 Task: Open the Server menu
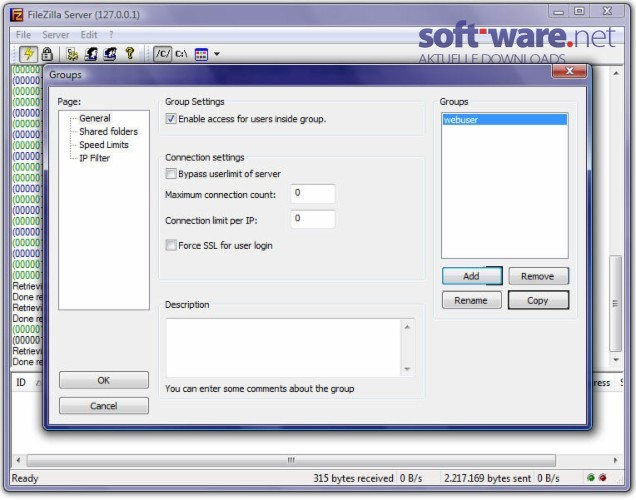56,35
